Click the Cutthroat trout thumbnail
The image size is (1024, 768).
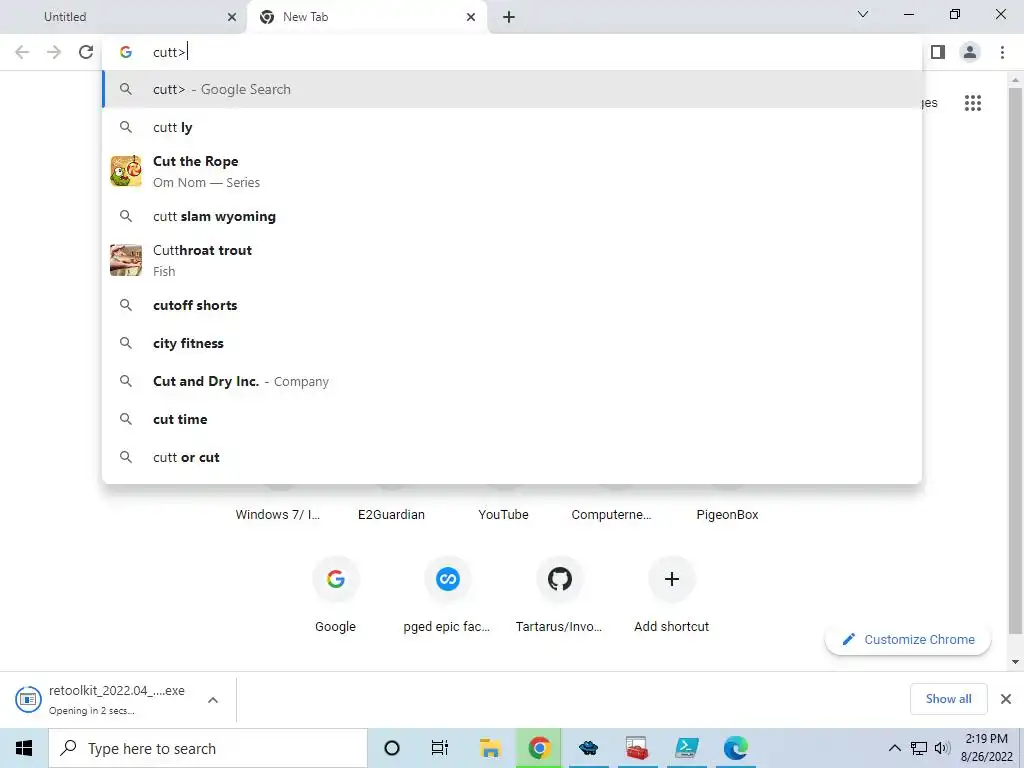pos(126,260)
